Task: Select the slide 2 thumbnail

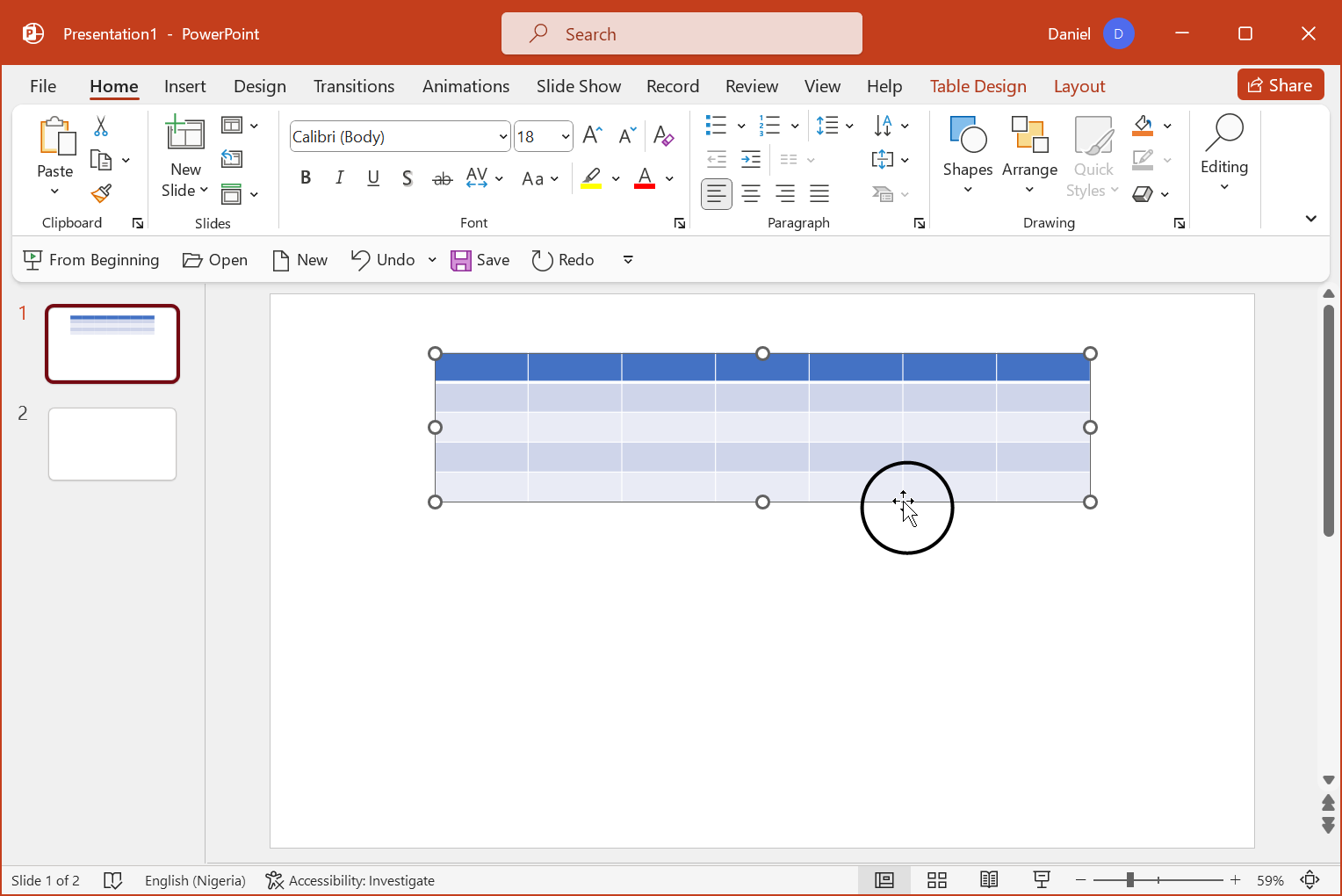Action: tap(112, 444)
